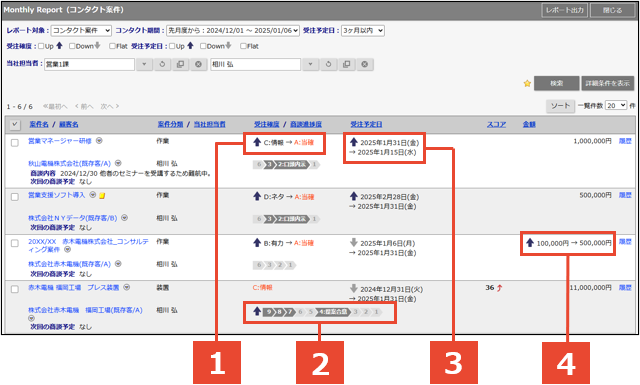The height and width of the screenshot is (385, 640).
Task: Click red score trend arrow next to 36
Action: pyautogui.click(x=499, y=288)
